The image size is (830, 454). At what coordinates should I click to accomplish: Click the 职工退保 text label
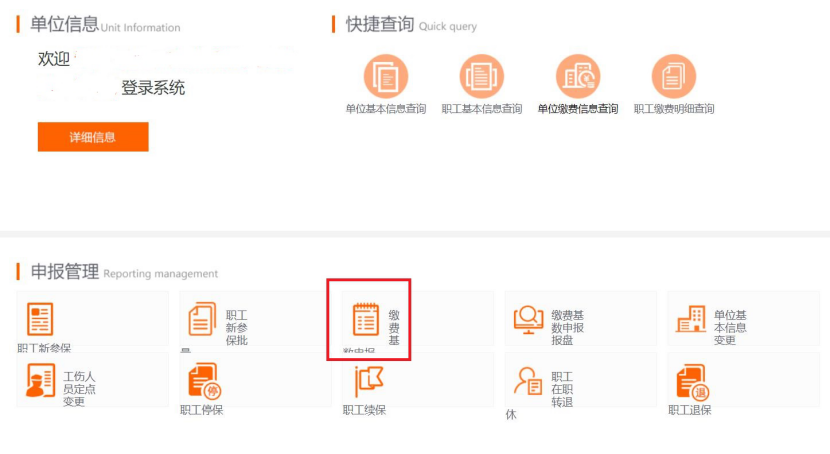tap(690, 410)
